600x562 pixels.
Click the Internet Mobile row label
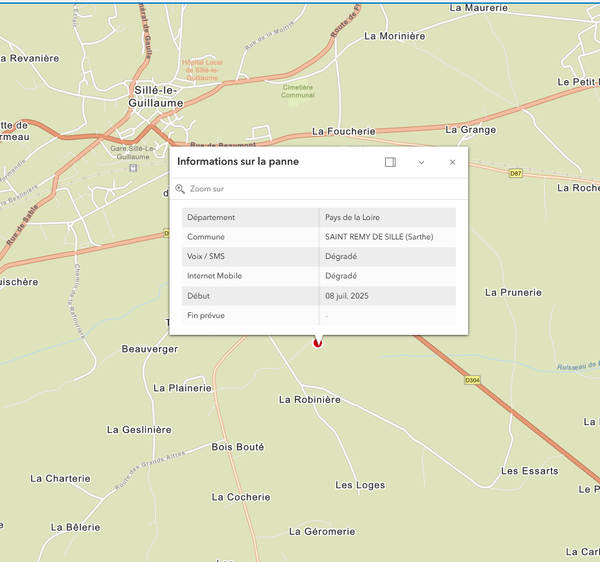(x=214, y=276)
